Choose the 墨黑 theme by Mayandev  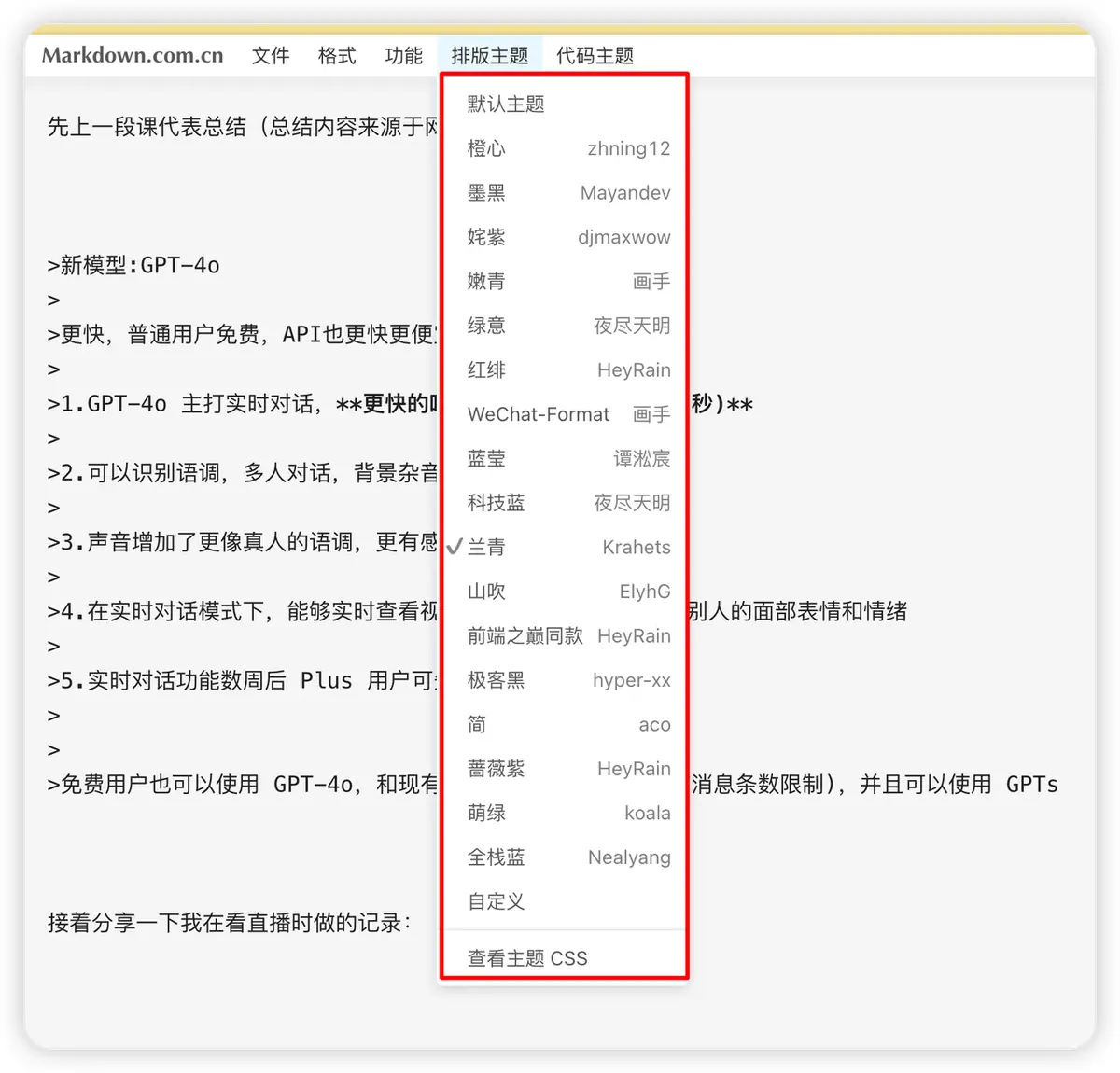point(565,192)
